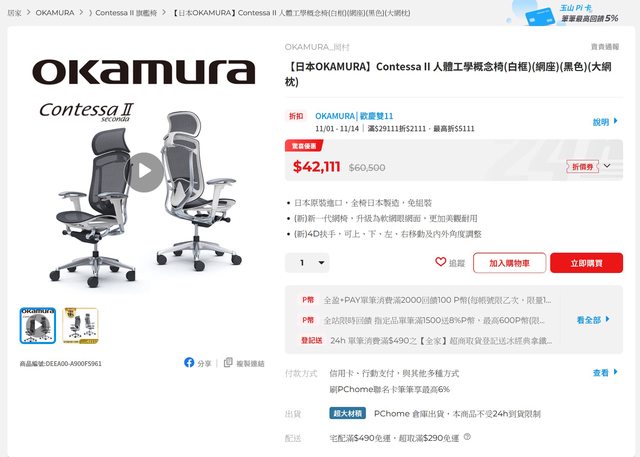Expand 看全部 promotions list
Image resolution: width=640 pixels, height=457 pixels.
click(593, 319)
